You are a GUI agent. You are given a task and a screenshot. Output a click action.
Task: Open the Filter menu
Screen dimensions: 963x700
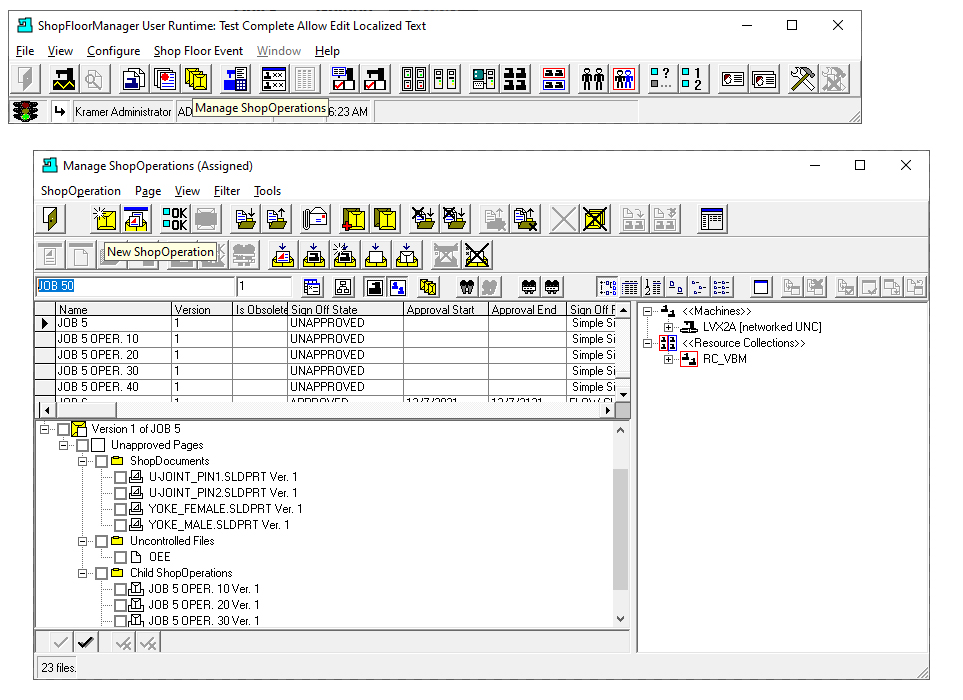pos(227,191)
